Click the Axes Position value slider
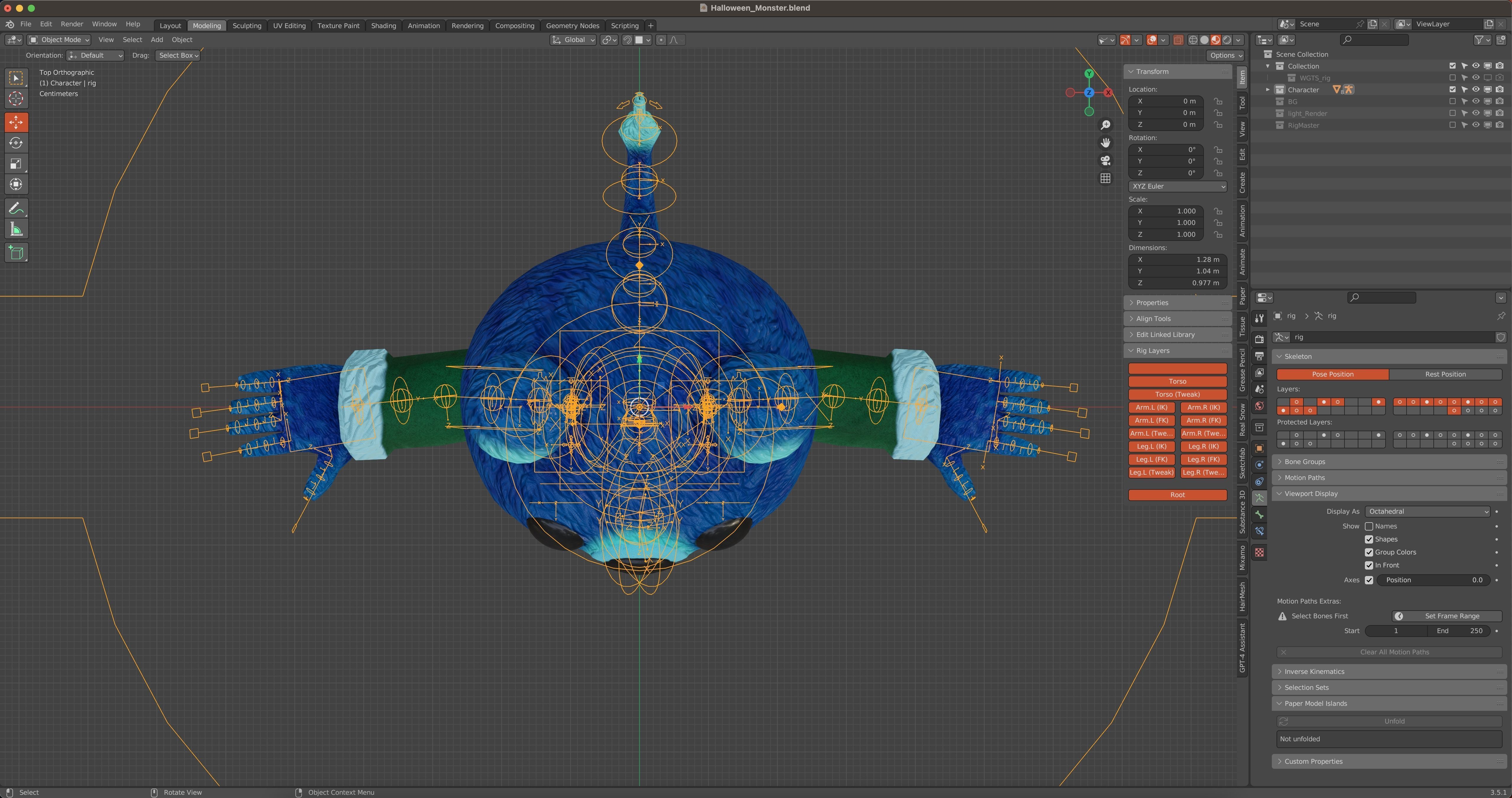Image resolution: width=1512 pixels, height=798 pixels. 1433,580
